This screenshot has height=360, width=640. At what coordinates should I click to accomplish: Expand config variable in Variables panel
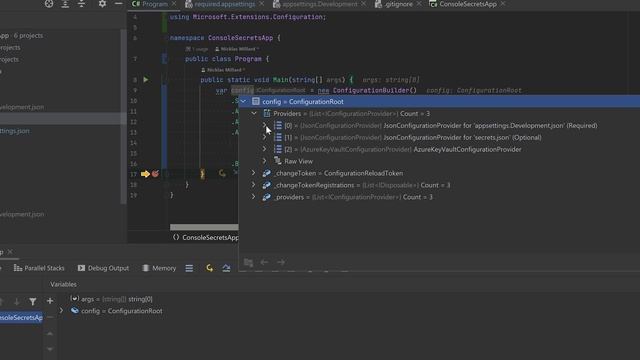tap(61, 311)
